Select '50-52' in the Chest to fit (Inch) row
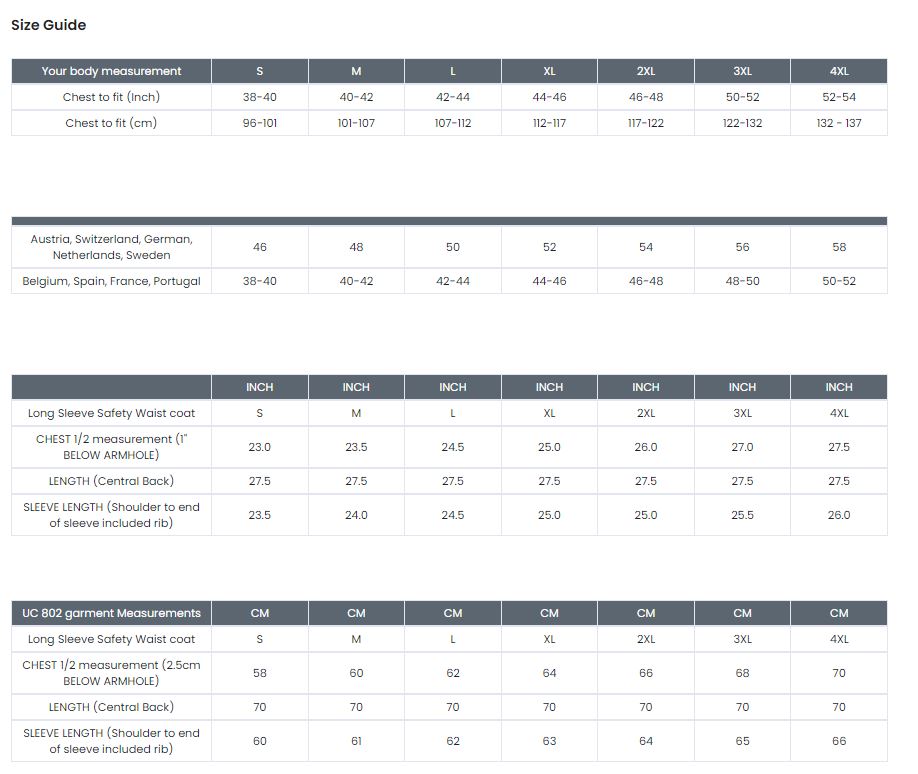This screenshot has width=918, height=774. 742,97
